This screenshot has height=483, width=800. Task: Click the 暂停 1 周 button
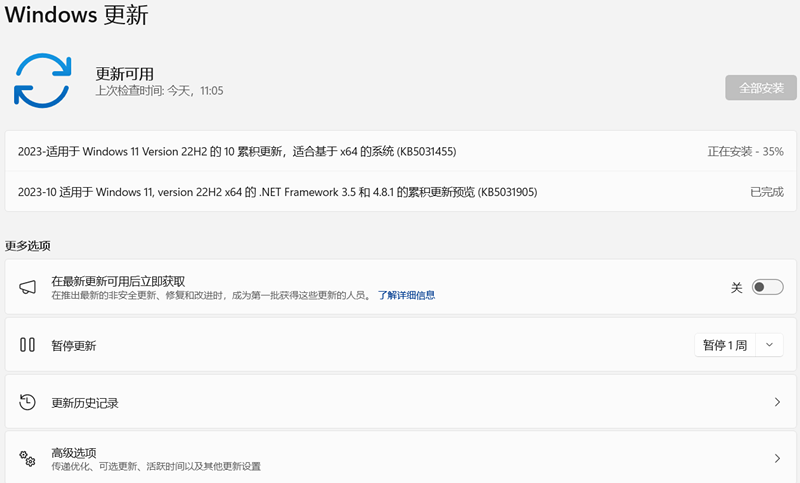click(x=724, y=345)
